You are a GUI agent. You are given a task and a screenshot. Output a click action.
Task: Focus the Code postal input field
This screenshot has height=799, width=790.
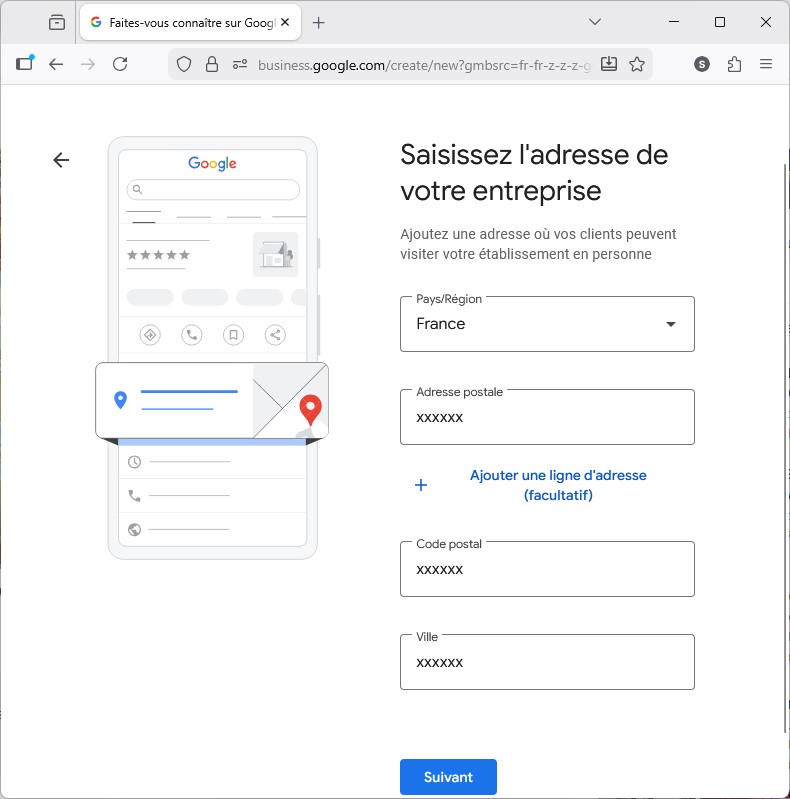point(547,569)
